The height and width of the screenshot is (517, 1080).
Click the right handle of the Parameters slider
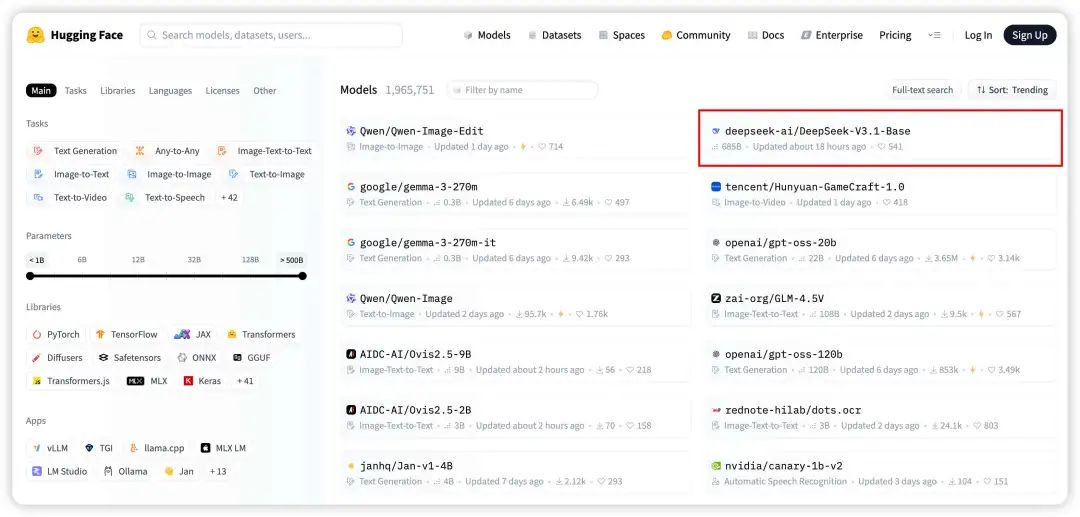coord(302,276)
